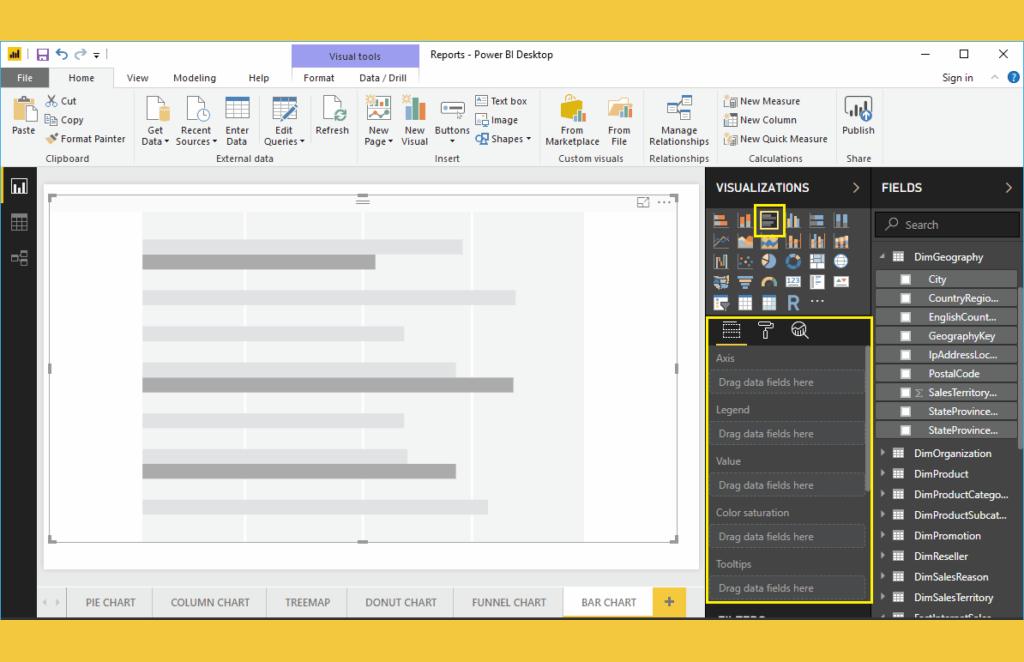The height and width of the screenshot is (662, 1024).
Task: Choose the pie chart visualization icon
Action: click(769, 261)
